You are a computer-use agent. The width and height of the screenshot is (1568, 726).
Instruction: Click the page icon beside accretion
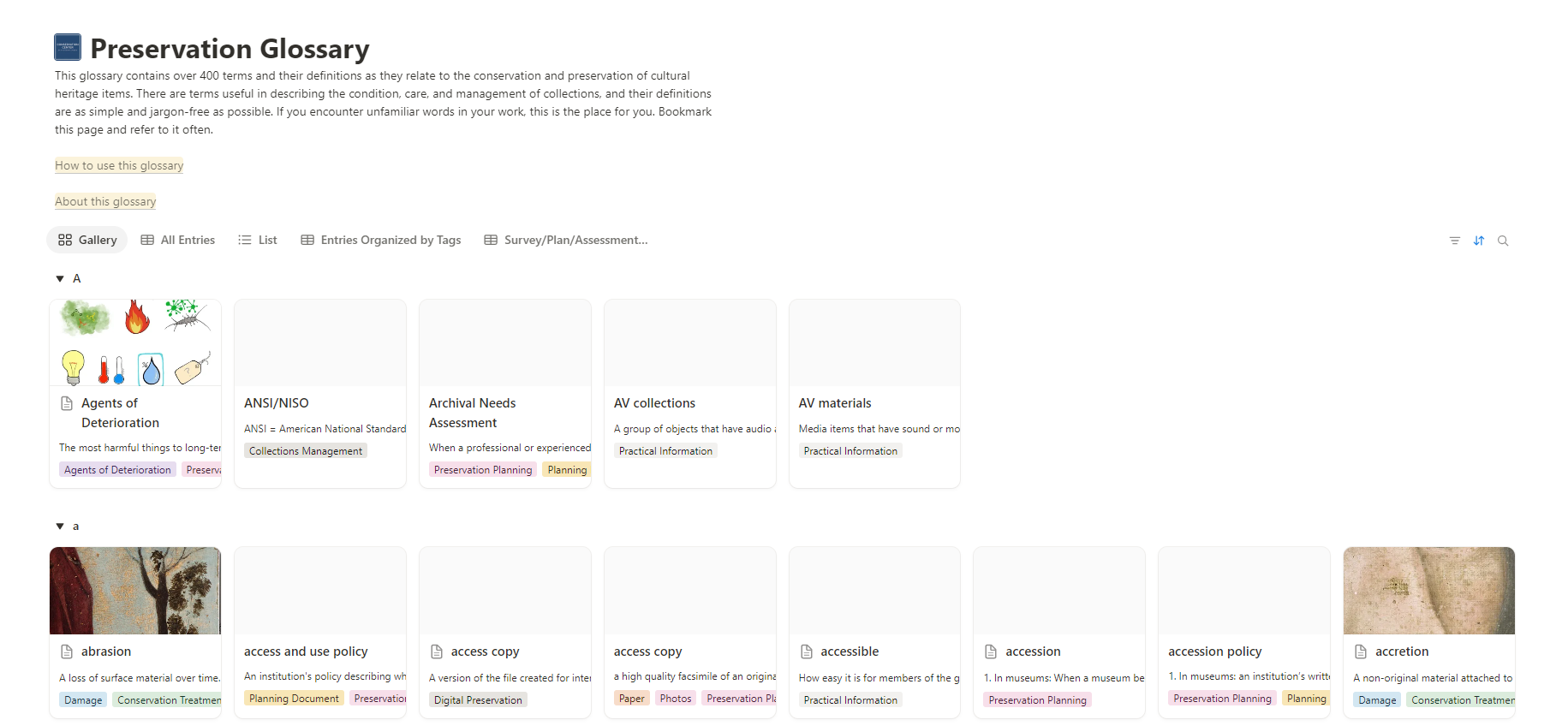click(x=1361, y=652)
